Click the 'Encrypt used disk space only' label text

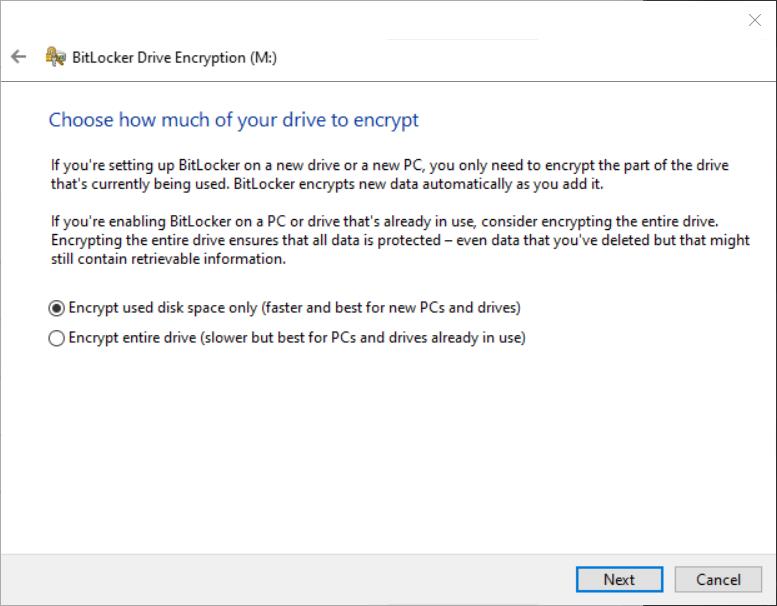click(x=160, y=308)
